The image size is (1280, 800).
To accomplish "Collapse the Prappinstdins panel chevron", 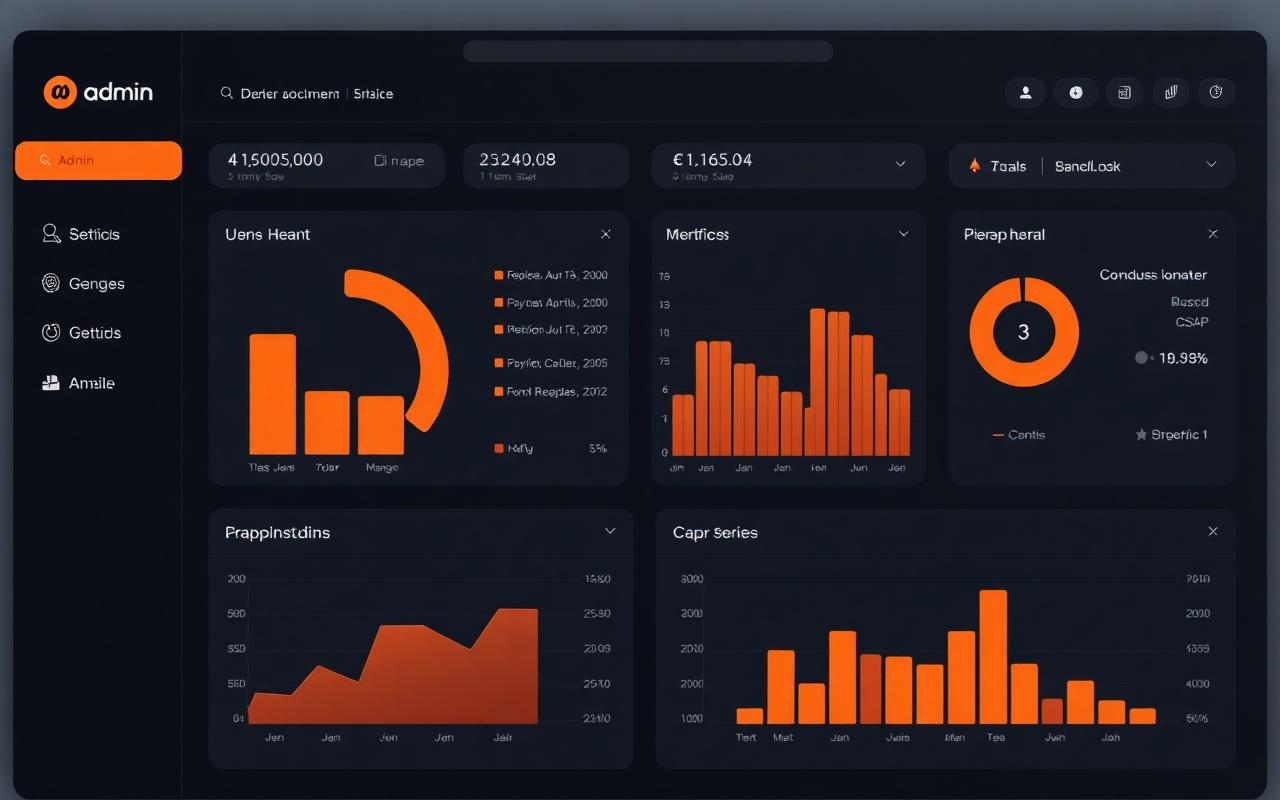I will point(610,531).
